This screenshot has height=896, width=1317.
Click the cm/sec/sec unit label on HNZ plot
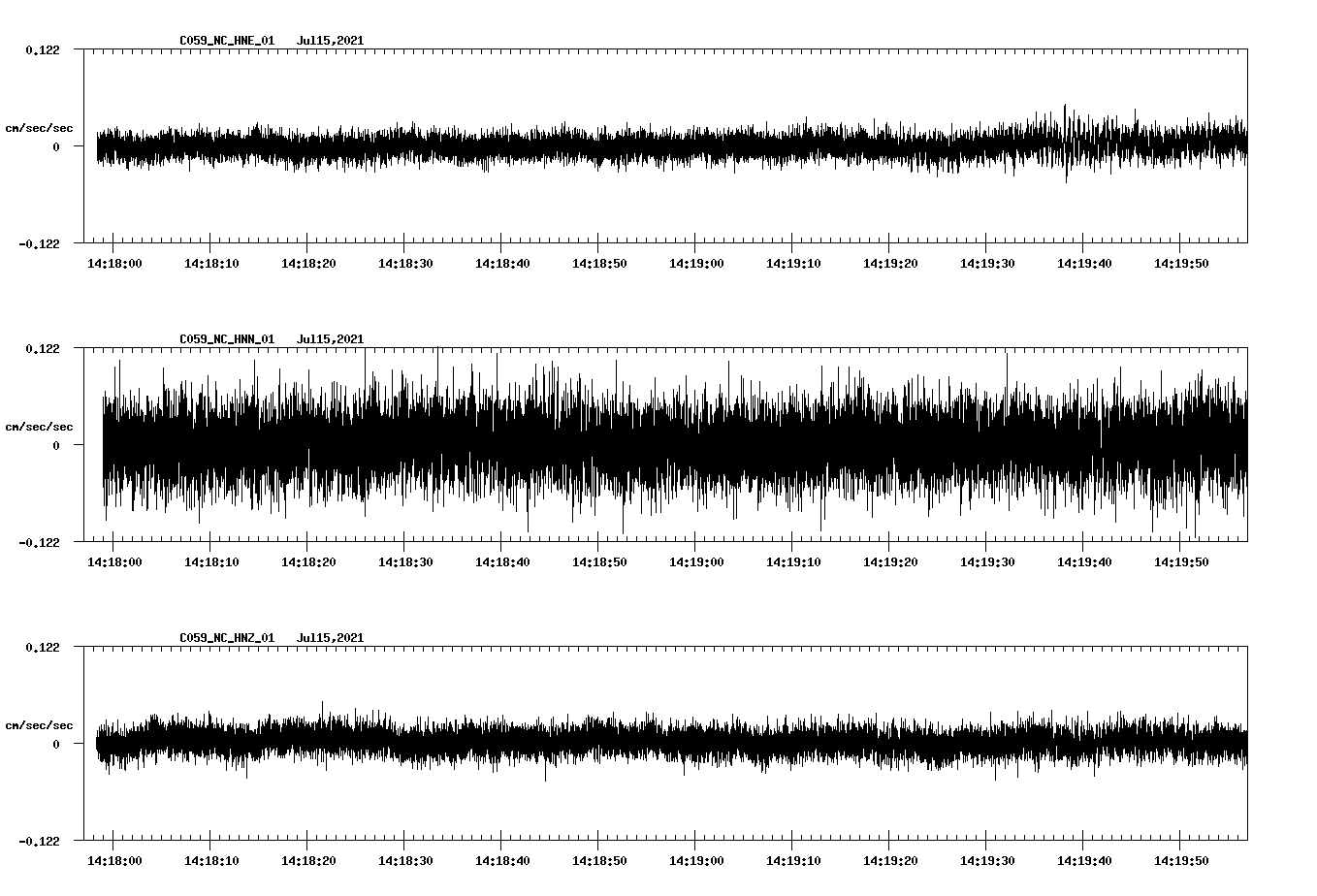coord(39,725)
